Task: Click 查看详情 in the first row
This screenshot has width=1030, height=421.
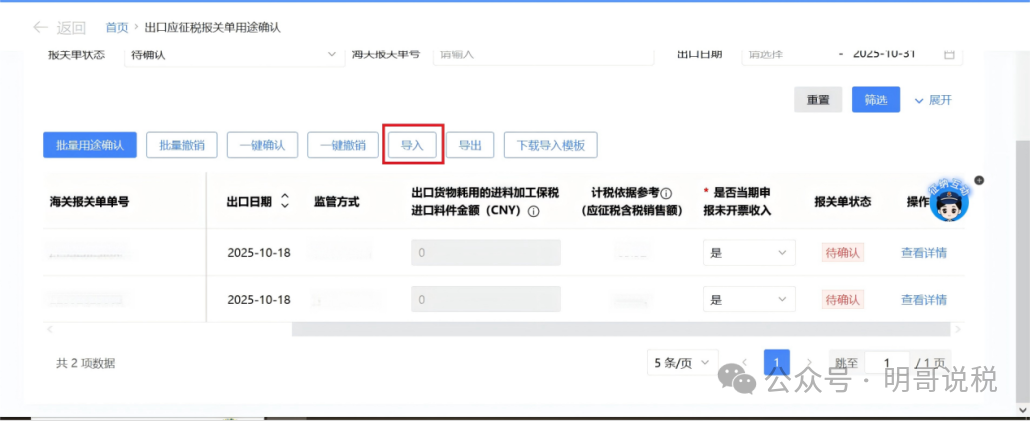Action: pos(923,253)
